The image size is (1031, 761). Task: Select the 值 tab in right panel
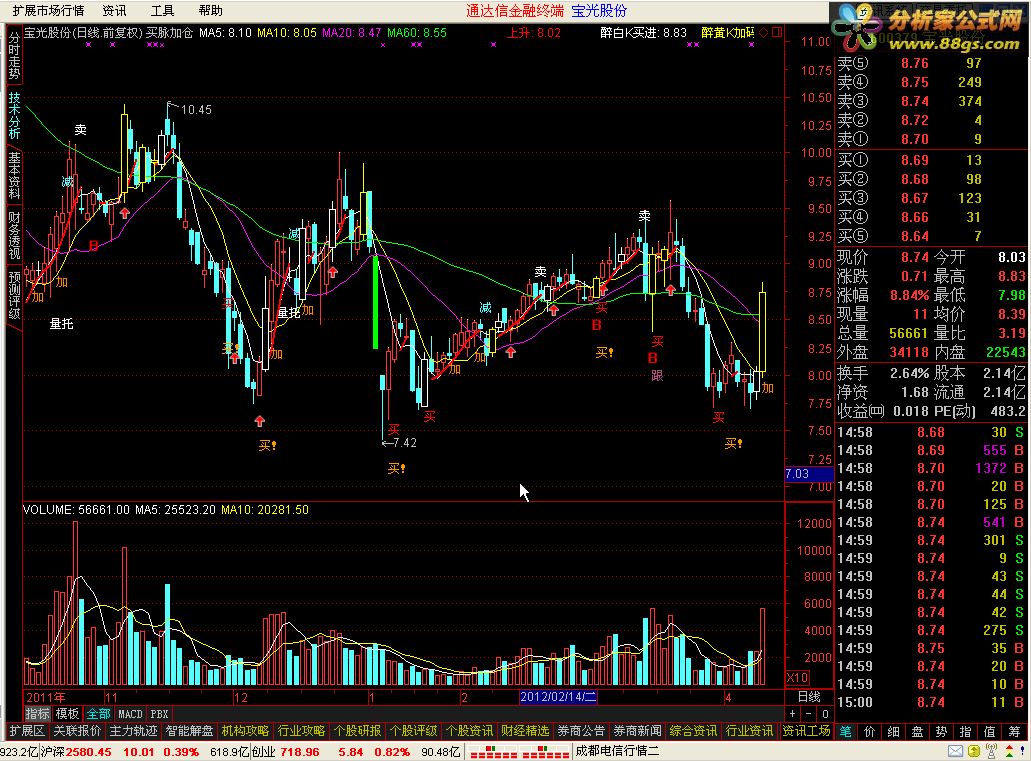pyautogui.click(x=990, y=731)
